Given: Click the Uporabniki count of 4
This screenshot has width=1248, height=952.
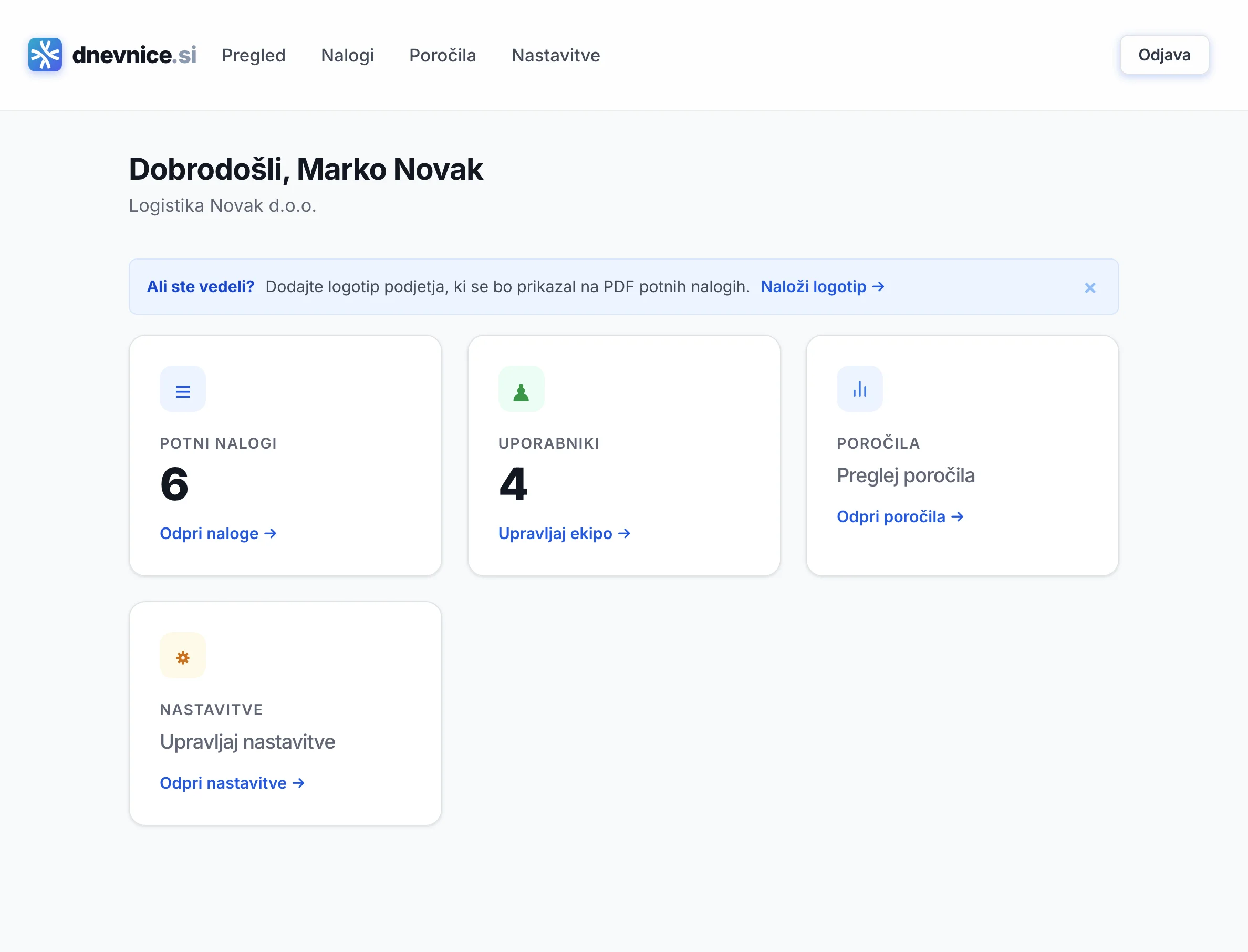Looking at the screenshot, I should pyautogui.click(x=513, y=484).
